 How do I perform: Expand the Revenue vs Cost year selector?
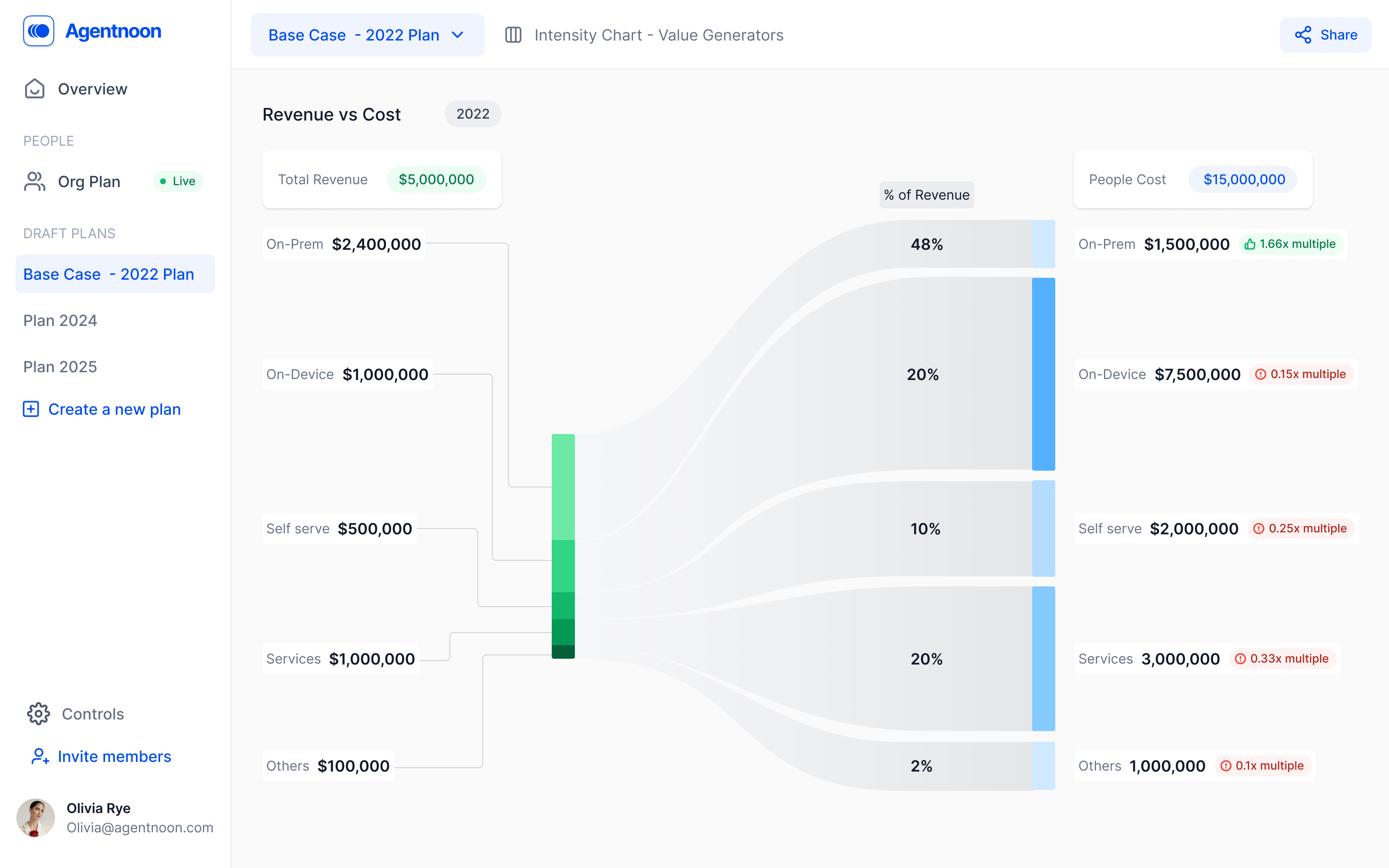coord(473,113)
